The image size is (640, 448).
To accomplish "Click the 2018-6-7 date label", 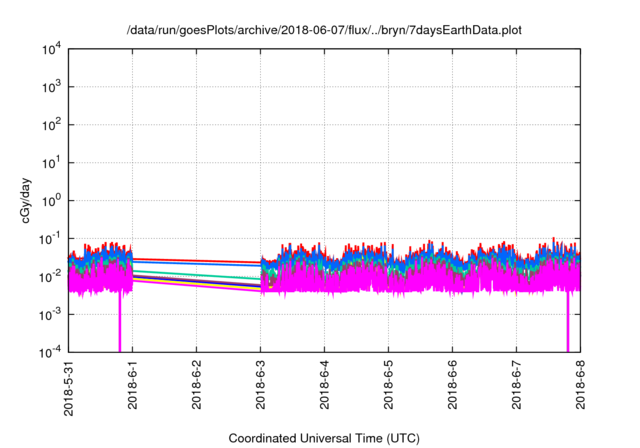I will [x=517, y=385].
